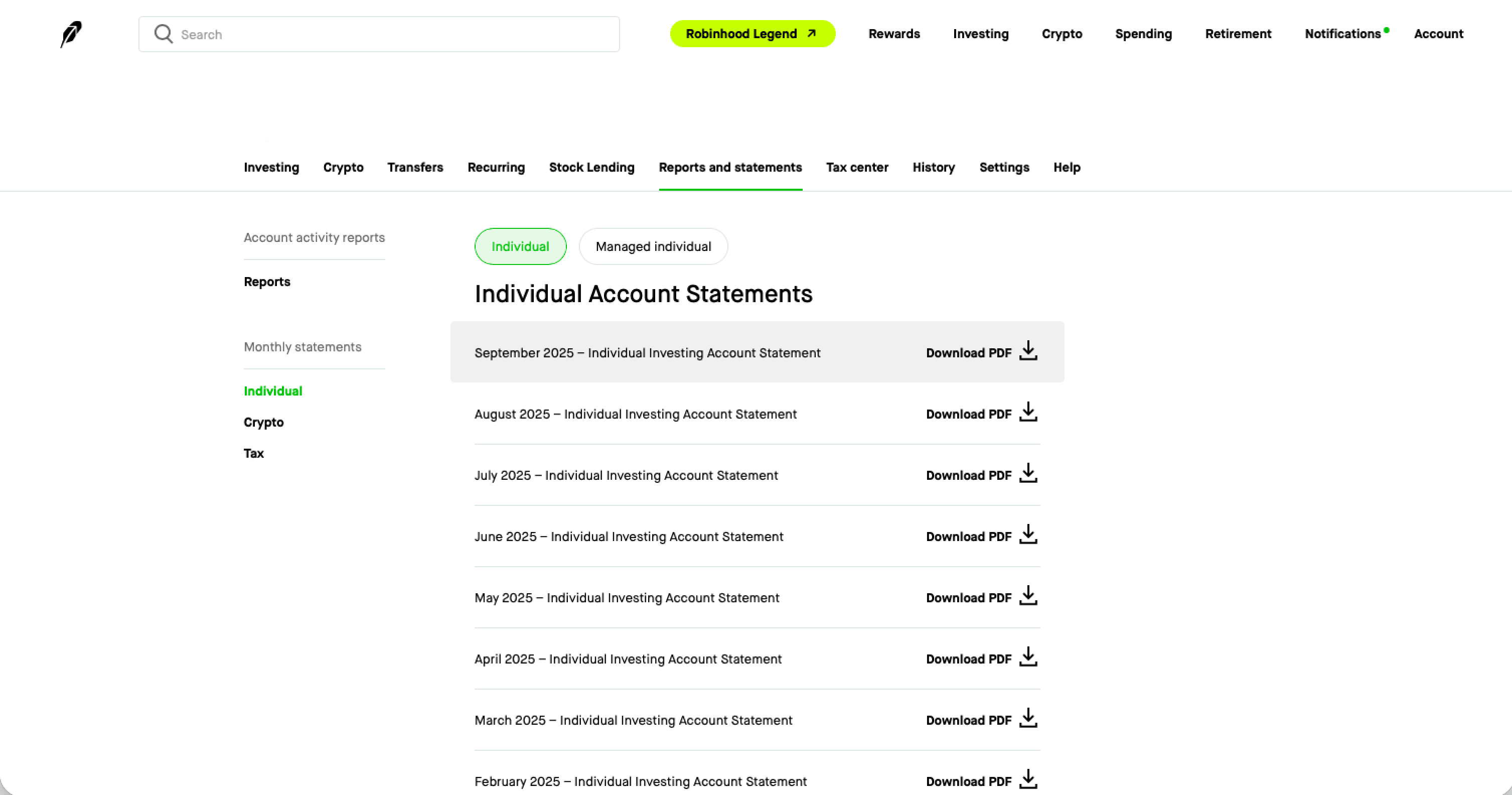Open the Account menu in top navigation
Screen dimensions: 1512x795
click(x=1438, y=34)
